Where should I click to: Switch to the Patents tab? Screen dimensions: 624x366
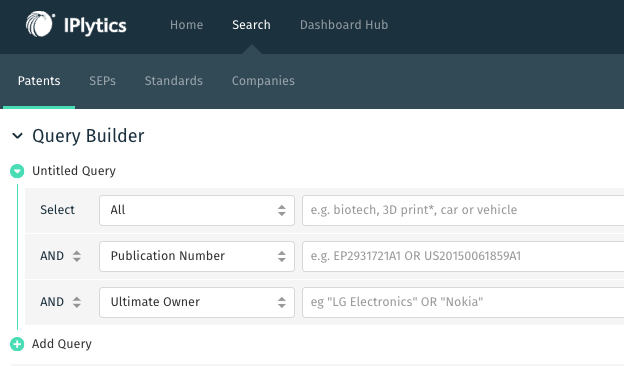pos(39,81)
